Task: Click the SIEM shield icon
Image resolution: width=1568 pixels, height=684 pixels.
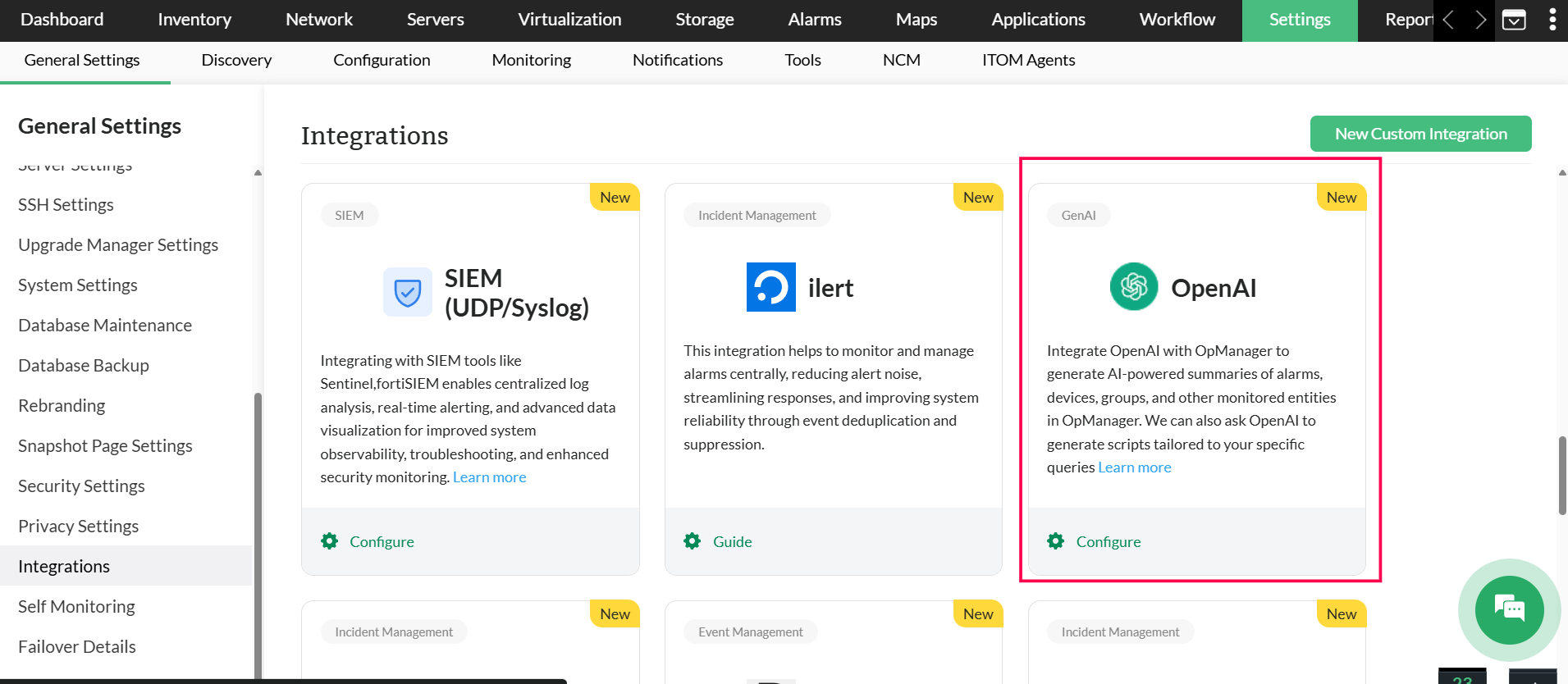Action: coord(407,292)
